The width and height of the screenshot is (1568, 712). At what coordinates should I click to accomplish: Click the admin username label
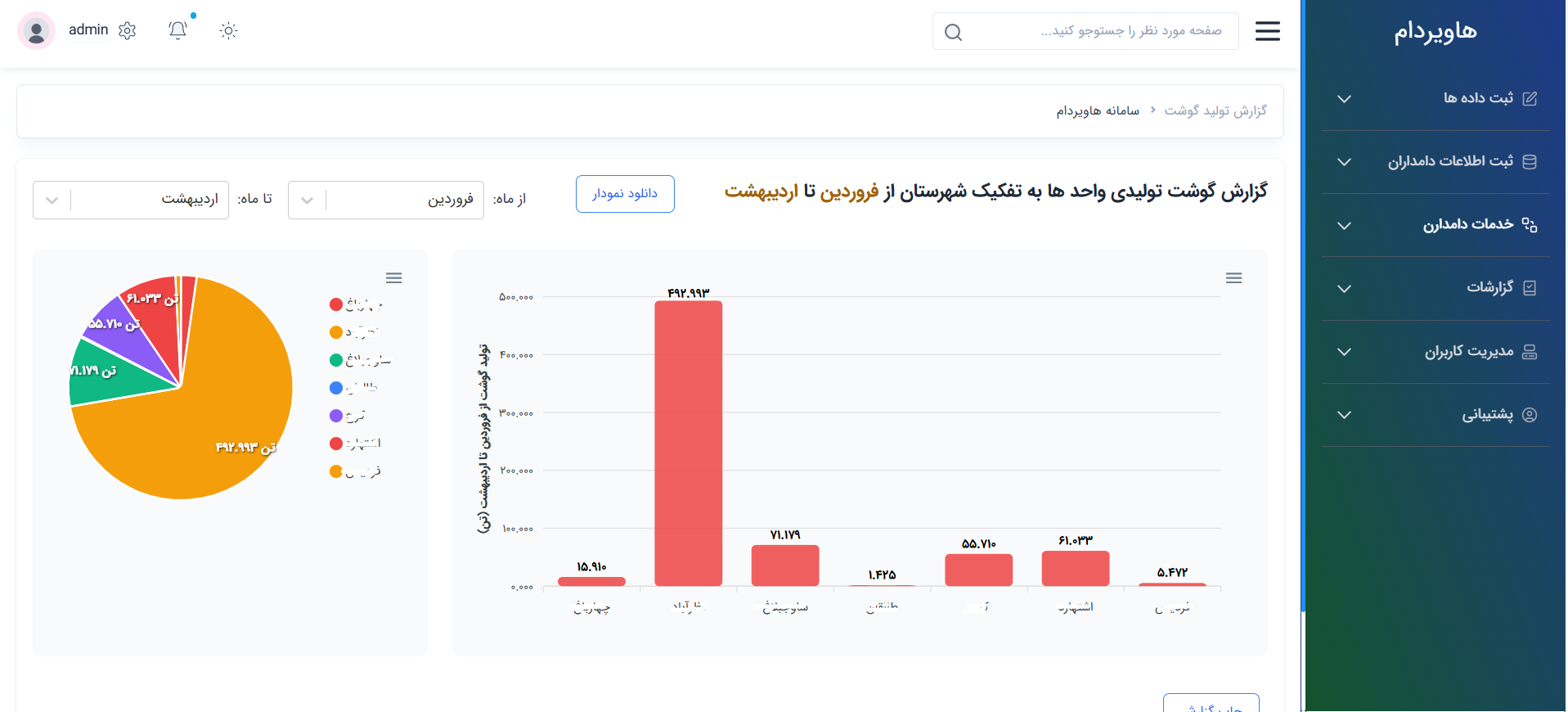[88, 30]
